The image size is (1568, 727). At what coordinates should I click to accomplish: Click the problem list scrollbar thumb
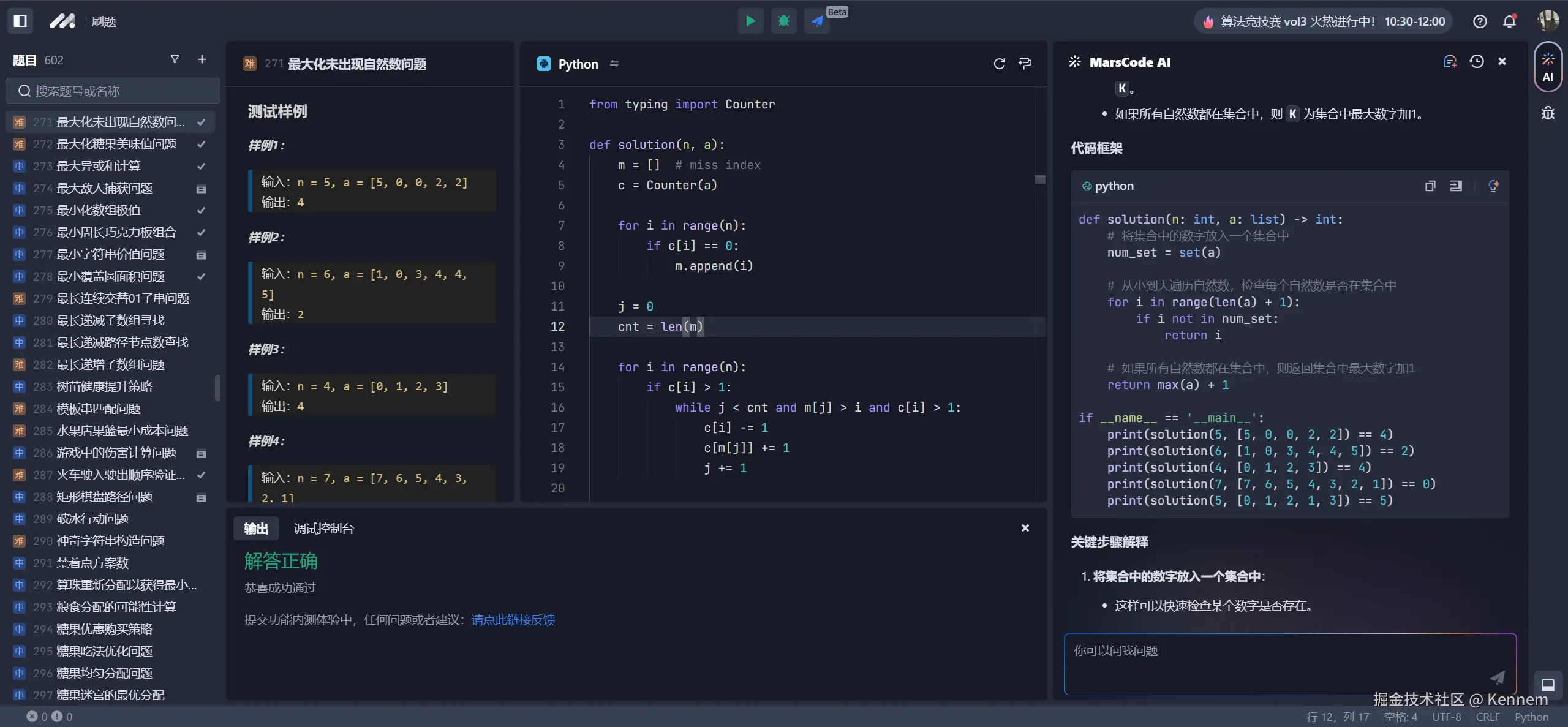point(217,388)
